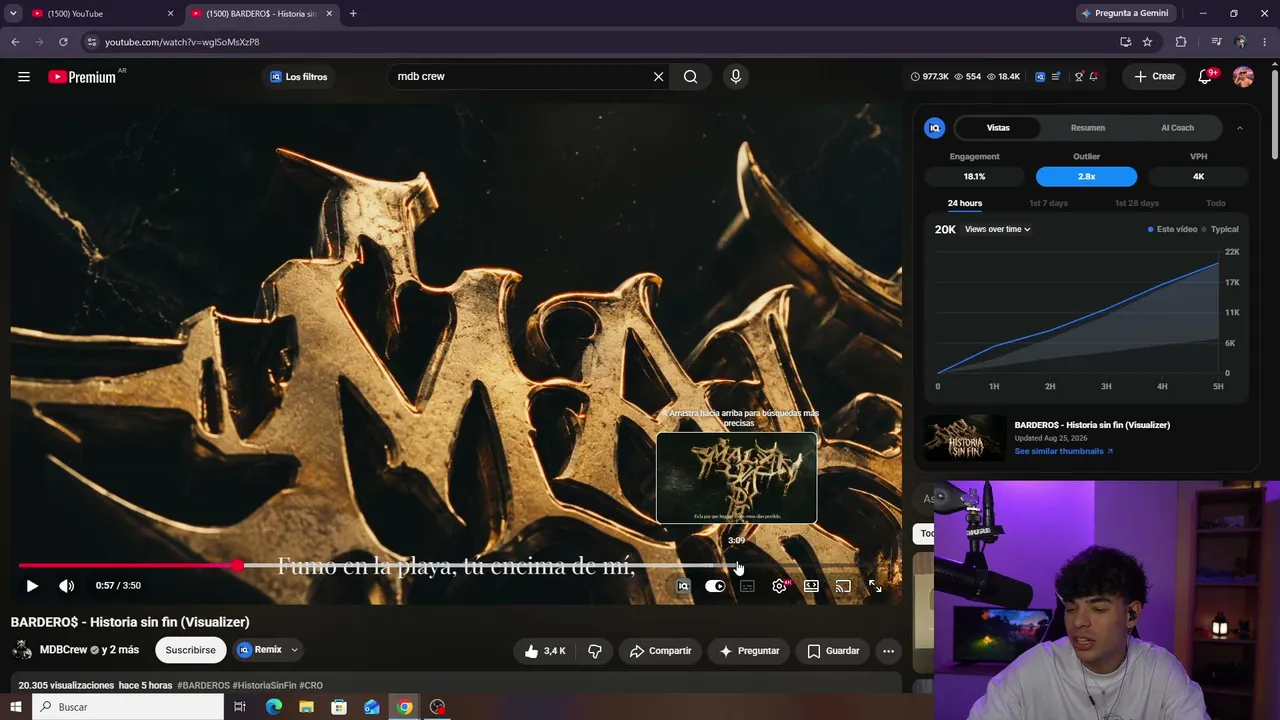The width and height of the screenshot is (1280, 720).
Task: Click the Crear button
Action: point(1154,77)
